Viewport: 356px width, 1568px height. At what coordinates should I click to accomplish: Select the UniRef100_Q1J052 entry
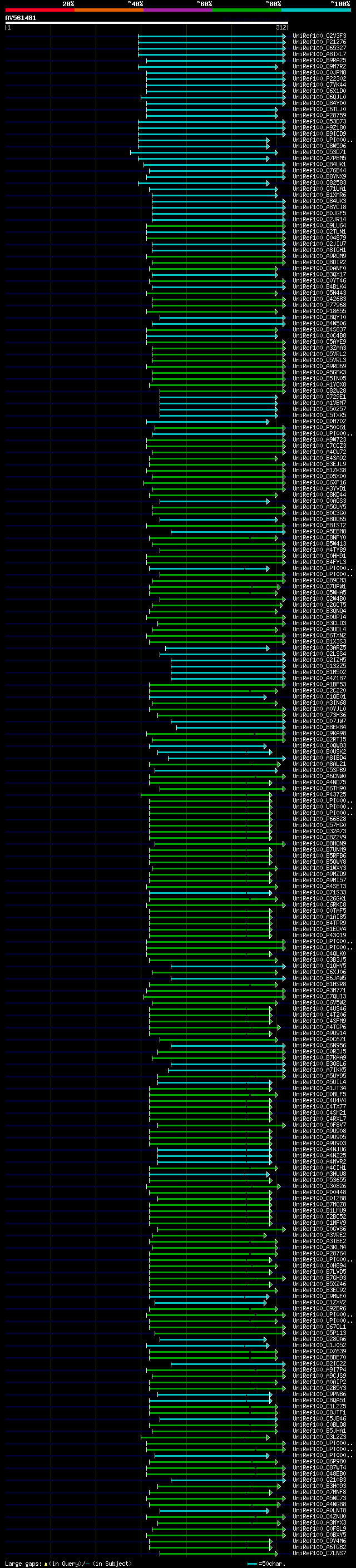coord(319,1344)
